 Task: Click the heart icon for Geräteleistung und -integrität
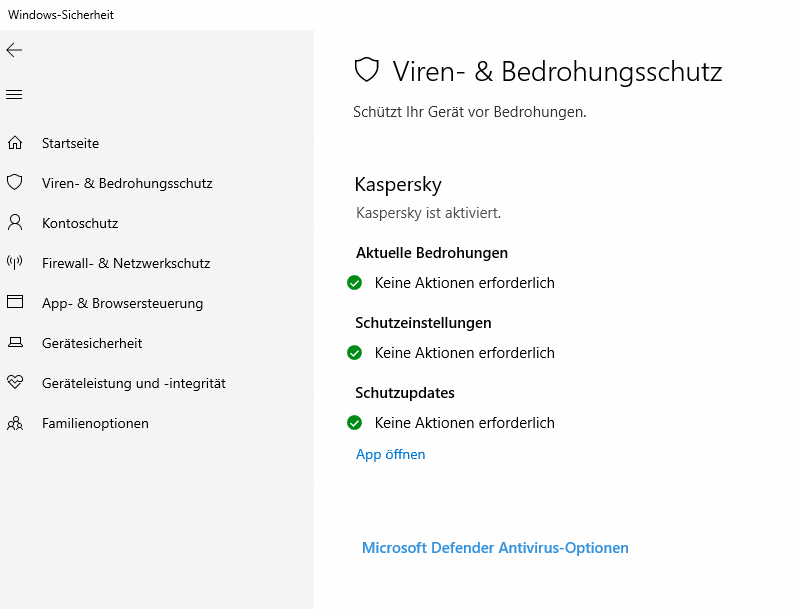click(15, 383)
